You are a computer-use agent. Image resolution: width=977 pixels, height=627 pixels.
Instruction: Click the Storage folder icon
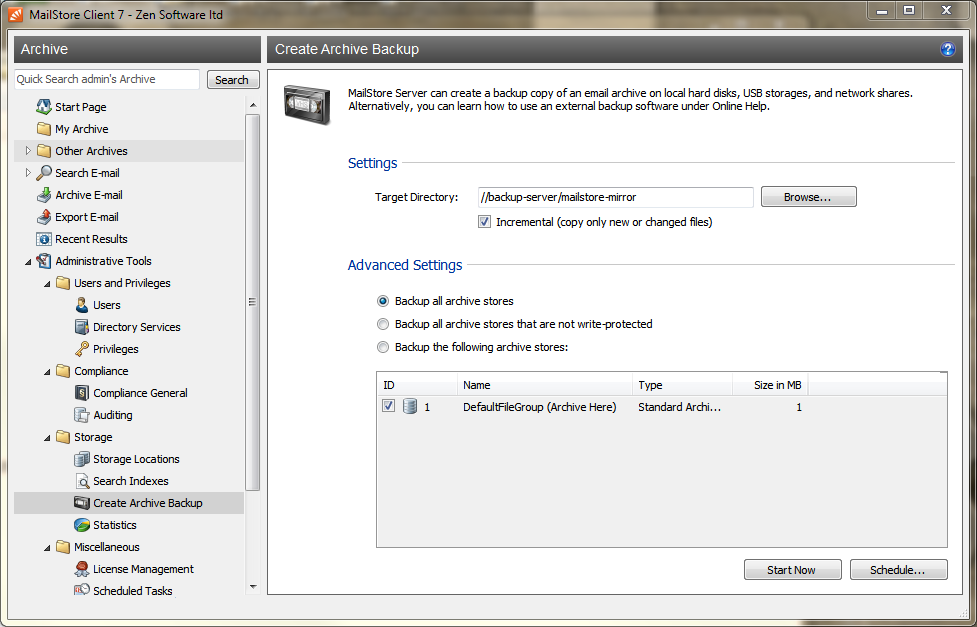click(x=63, y=437)
